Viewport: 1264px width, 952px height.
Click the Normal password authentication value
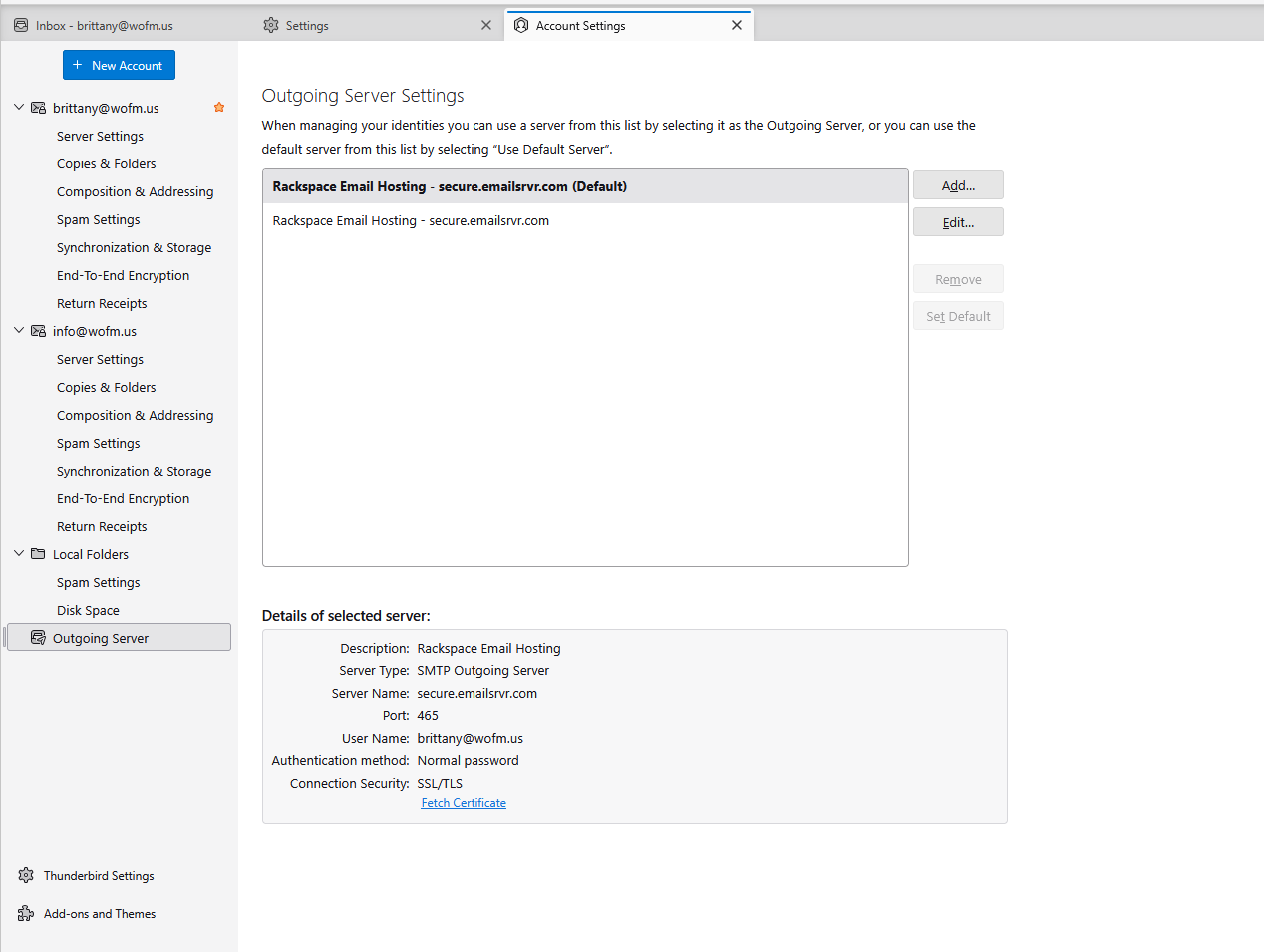(x=468, y=760)
